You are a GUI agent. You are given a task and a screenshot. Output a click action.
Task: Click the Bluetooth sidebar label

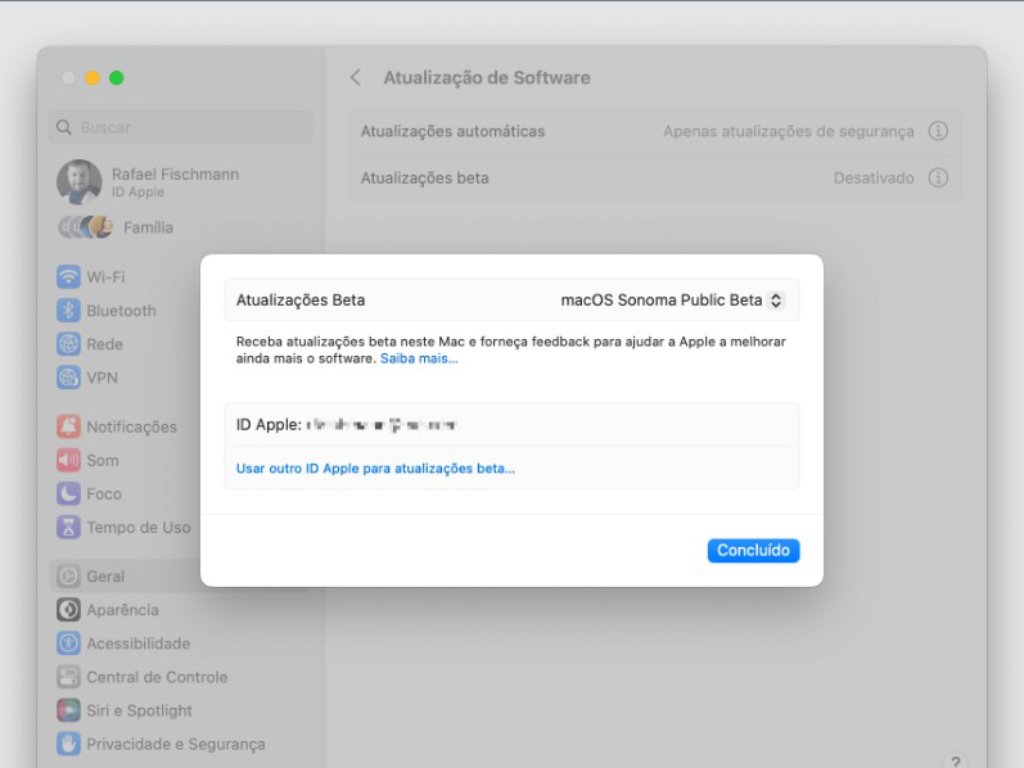[x=121, y=310]
